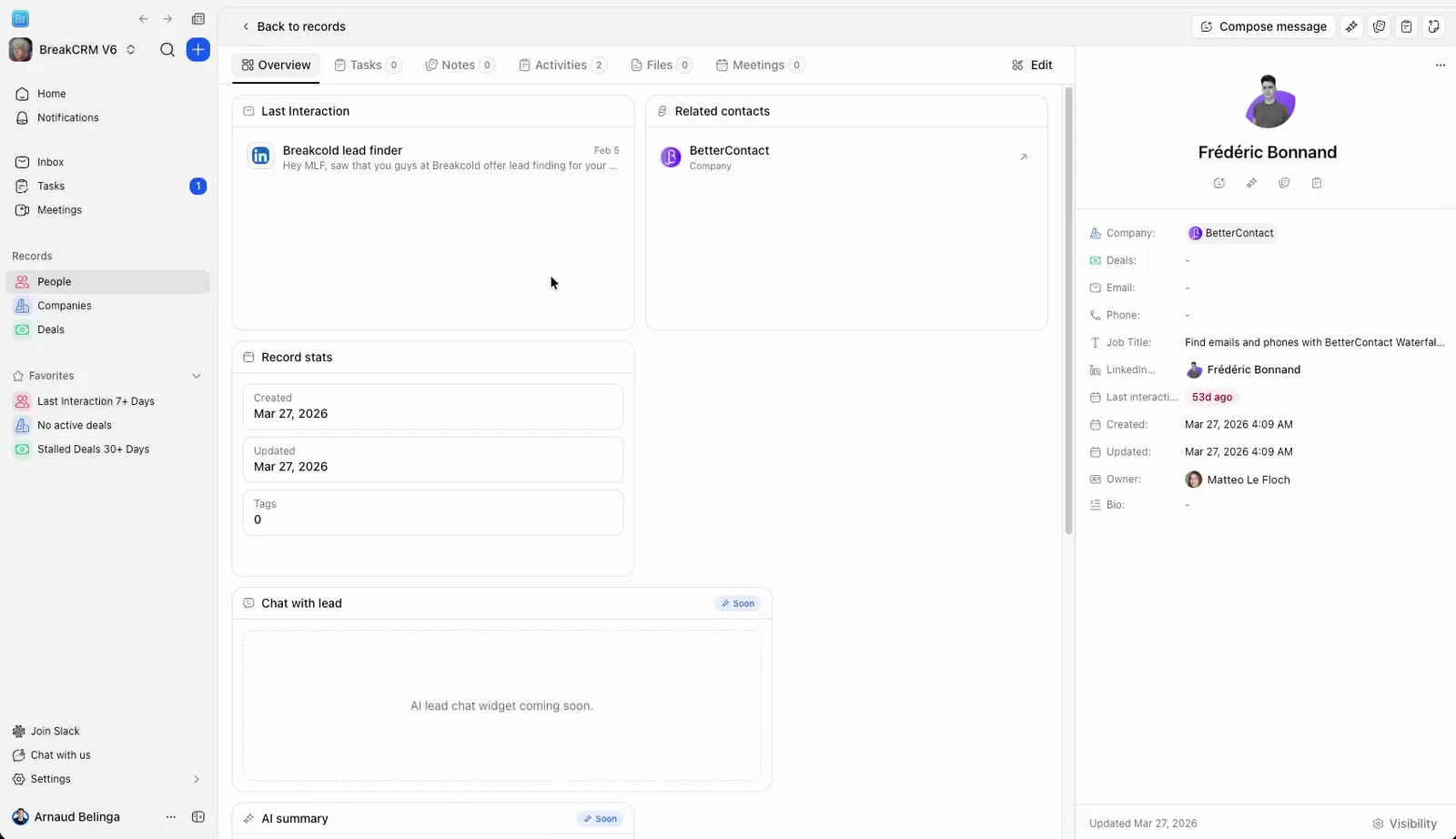Viewport: 1456px width, 839px height.
Task: Click the Frédéric Bonnand LinkedIn field value
Action: [x=1243, y=370]
